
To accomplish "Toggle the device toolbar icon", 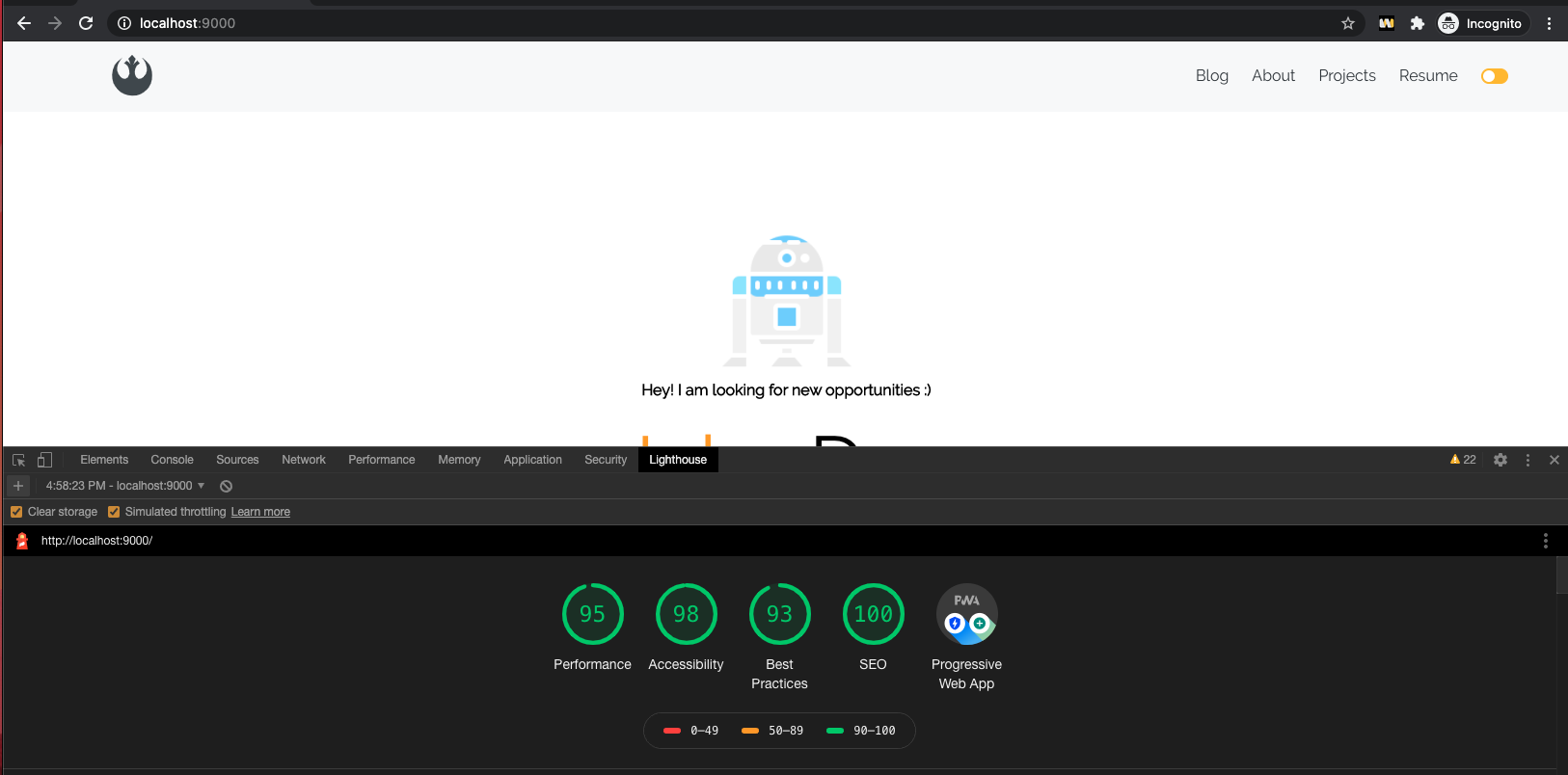I will point(44,460).
